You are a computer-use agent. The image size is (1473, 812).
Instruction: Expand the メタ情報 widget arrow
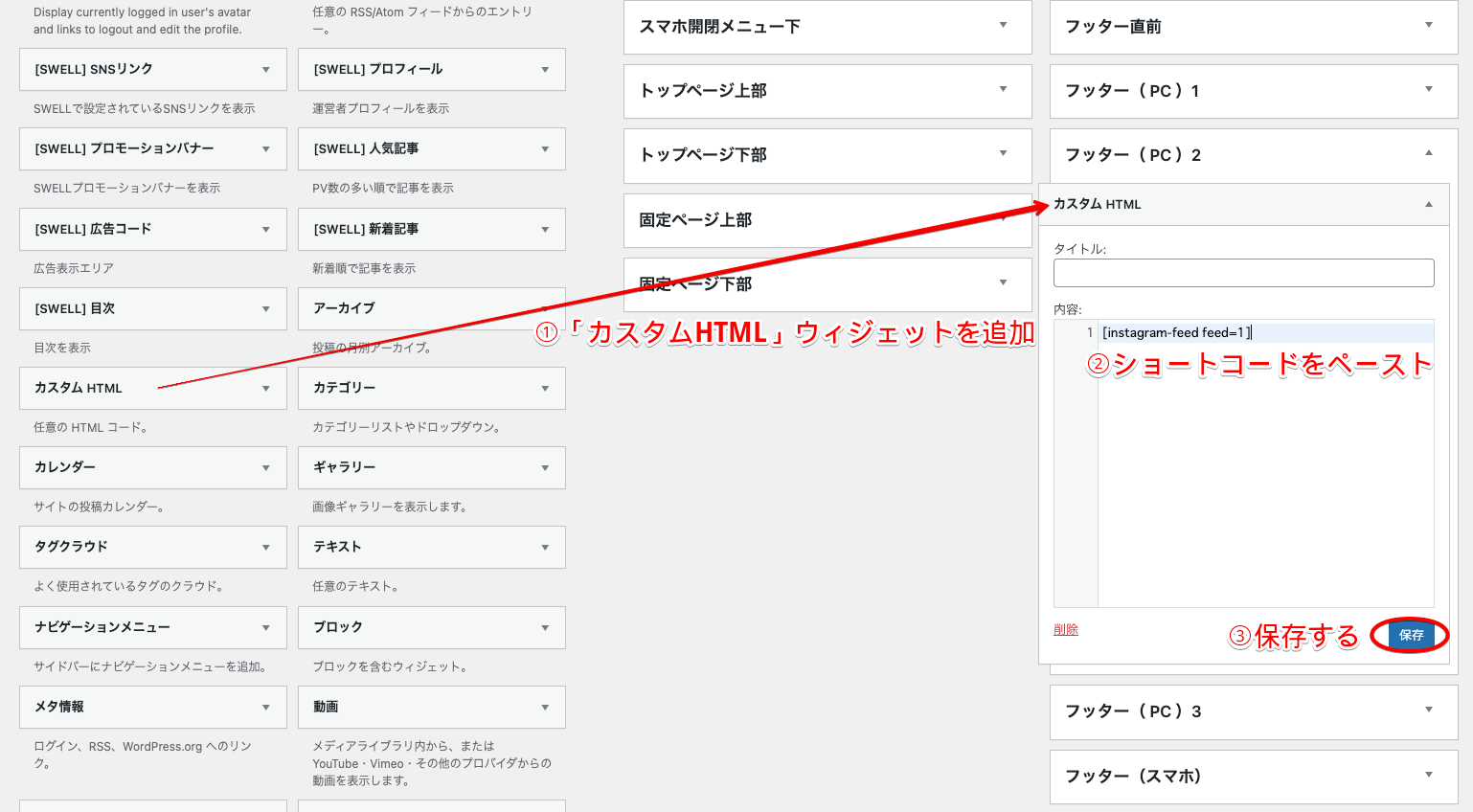(266, 708)
